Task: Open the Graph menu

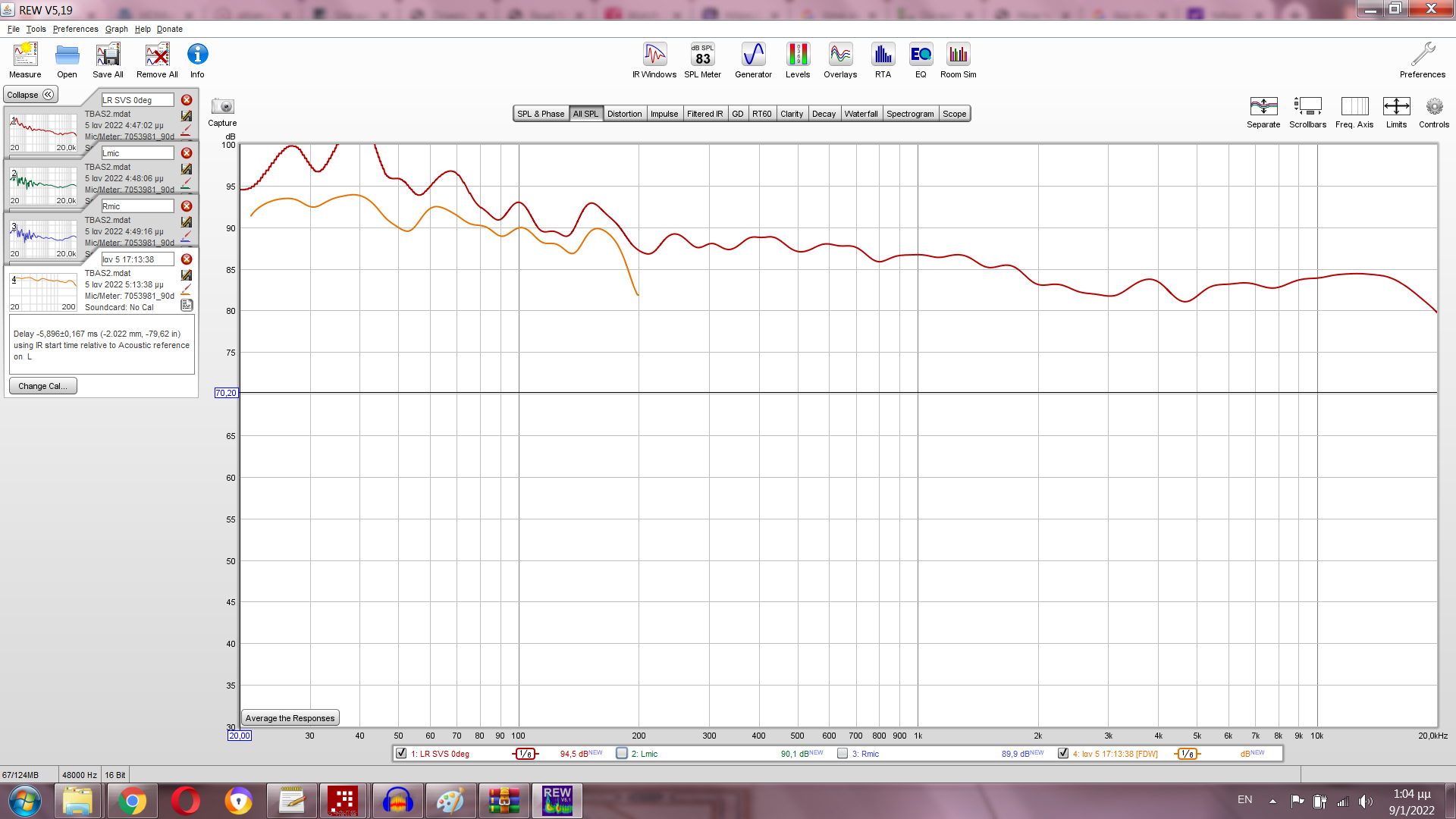Action: tap(116, 29)
